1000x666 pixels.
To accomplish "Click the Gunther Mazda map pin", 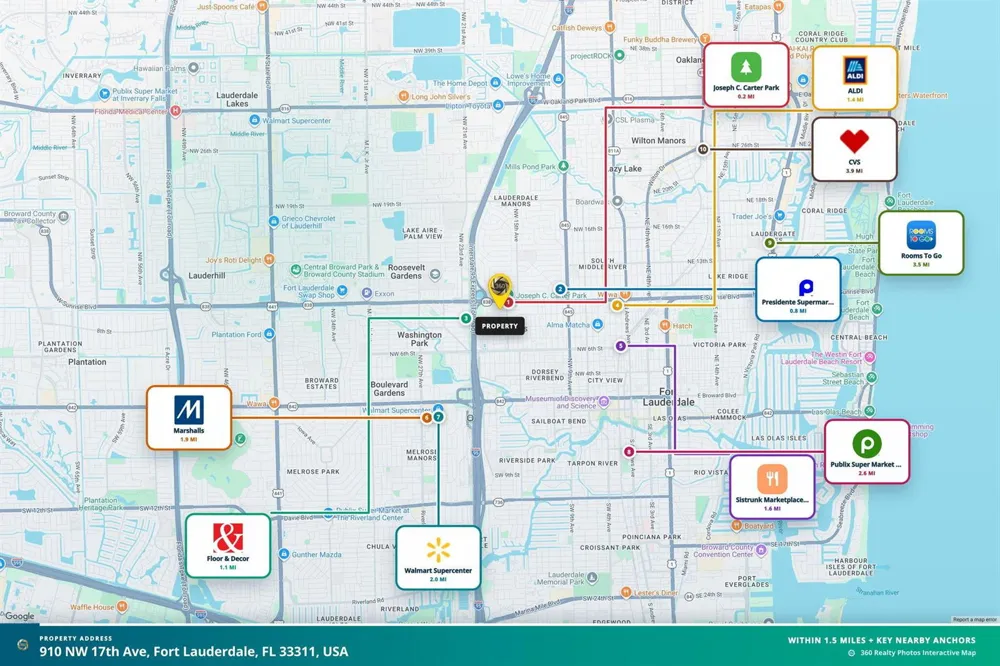I will [284, 554].
